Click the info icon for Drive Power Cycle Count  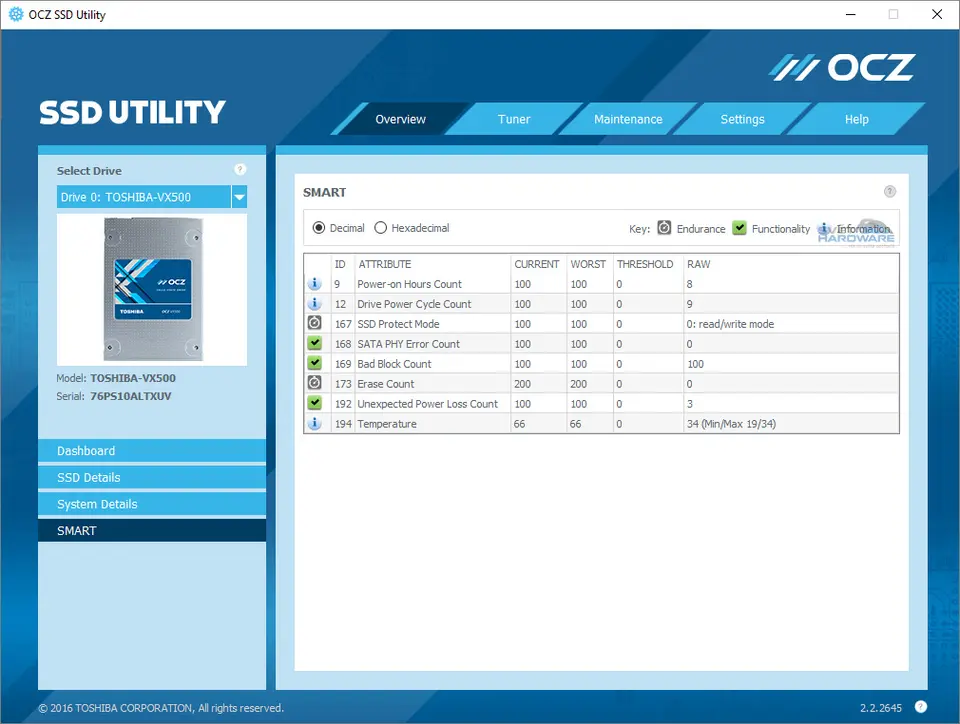[315, 304]
